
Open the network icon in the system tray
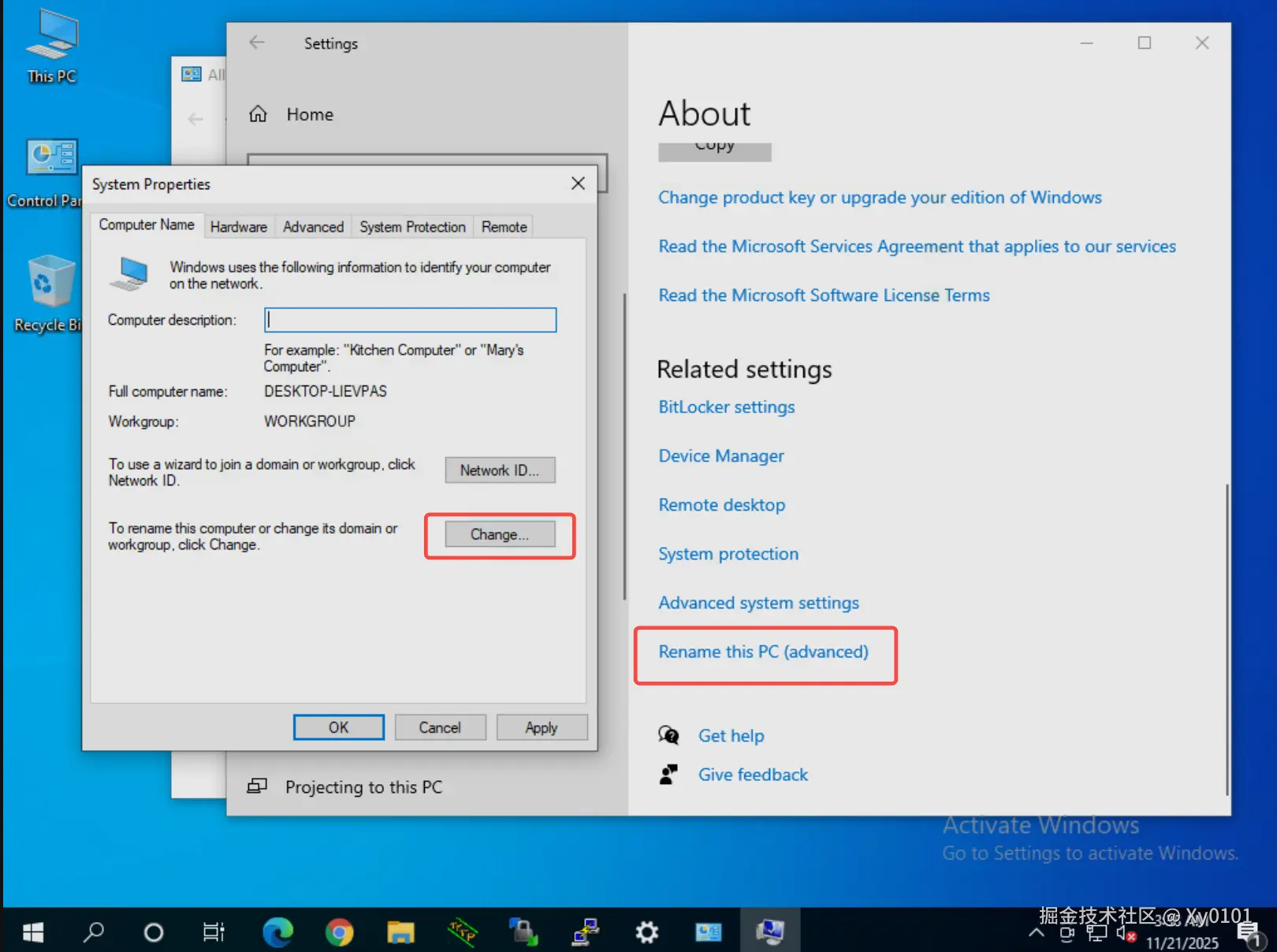pyautogui.click(x=1096, y=934)
